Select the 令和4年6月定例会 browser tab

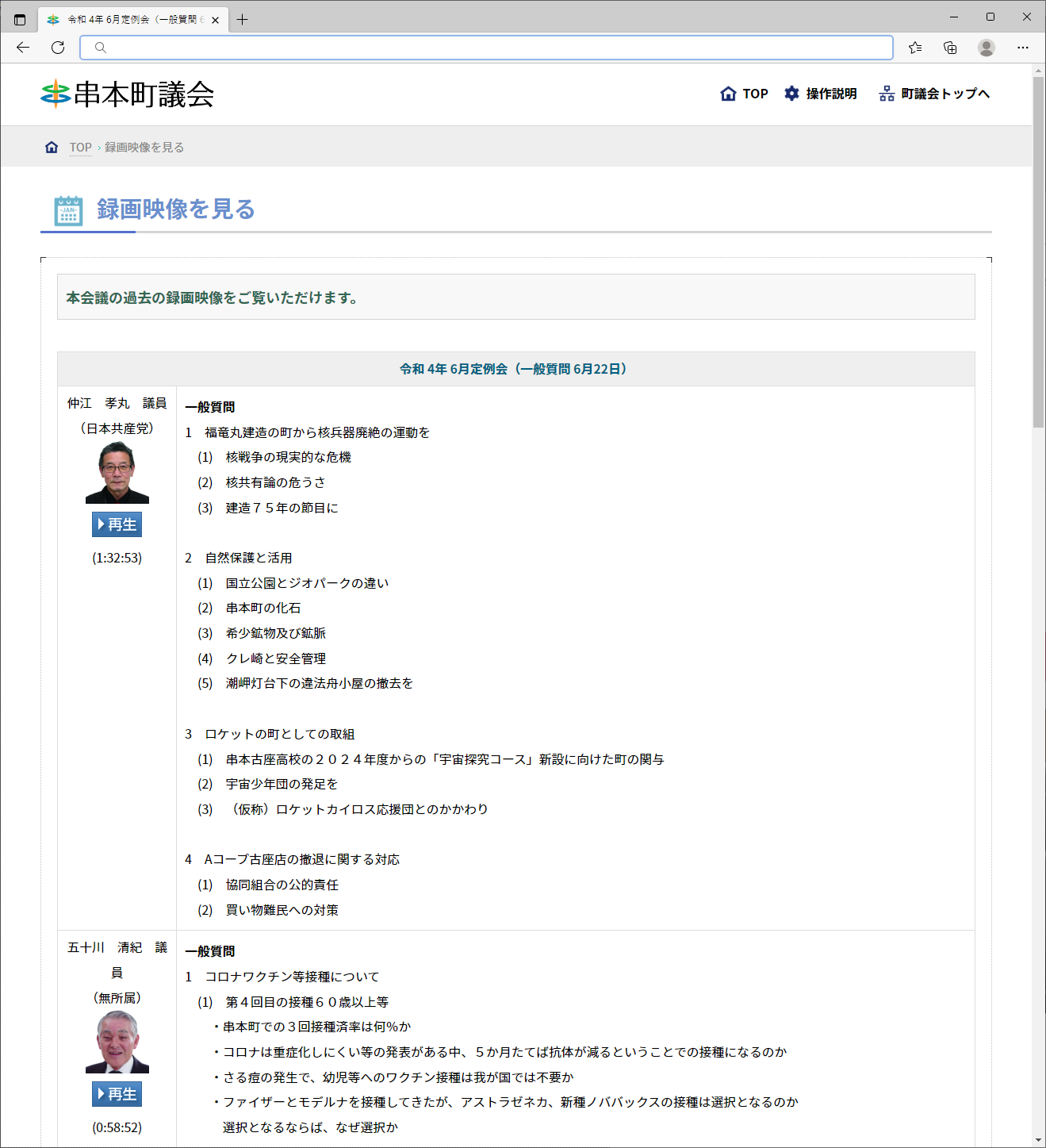pyautogui.click(x=133, y=20)
